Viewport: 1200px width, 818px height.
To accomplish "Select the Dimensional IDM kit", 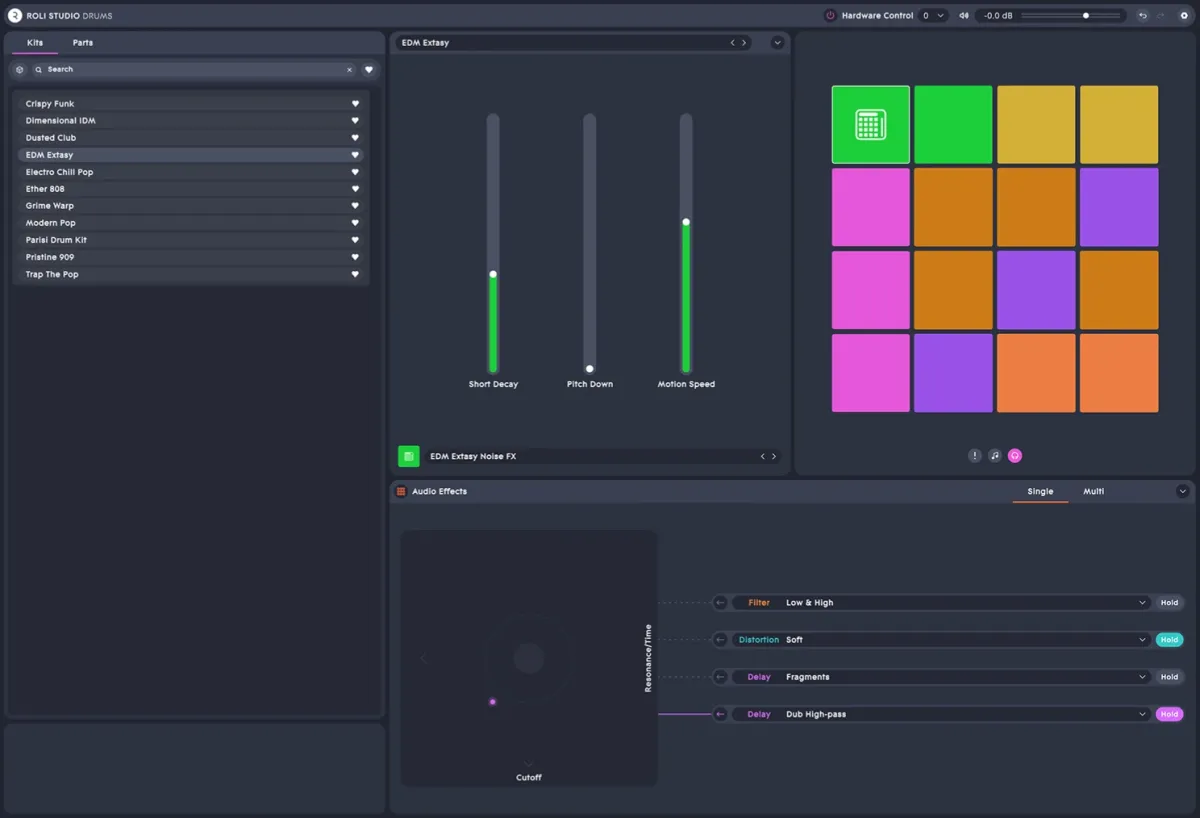I will point(190,121).
